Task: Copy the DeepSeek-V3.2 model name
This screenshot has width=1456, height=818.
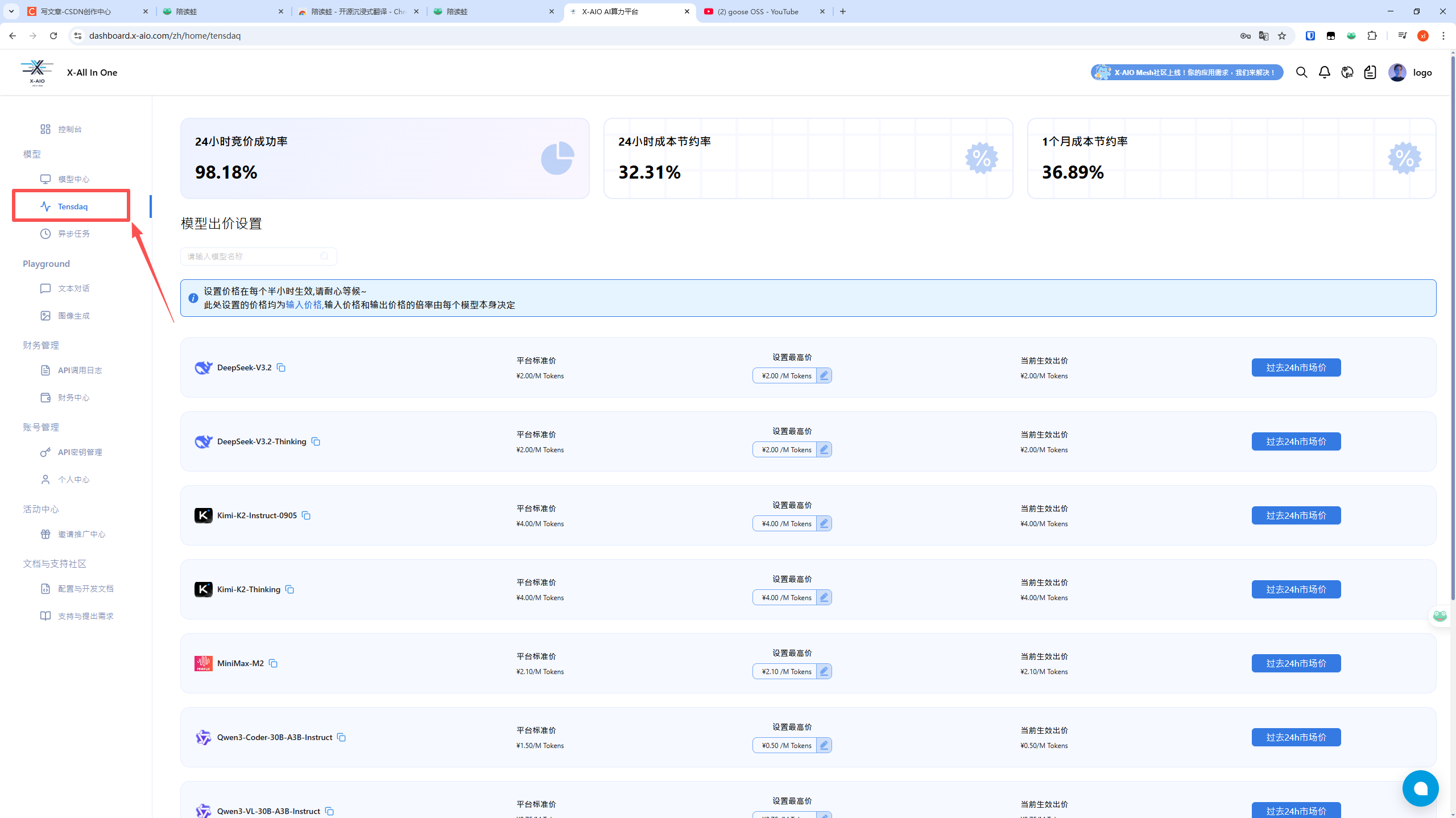Action: point(281,367)
